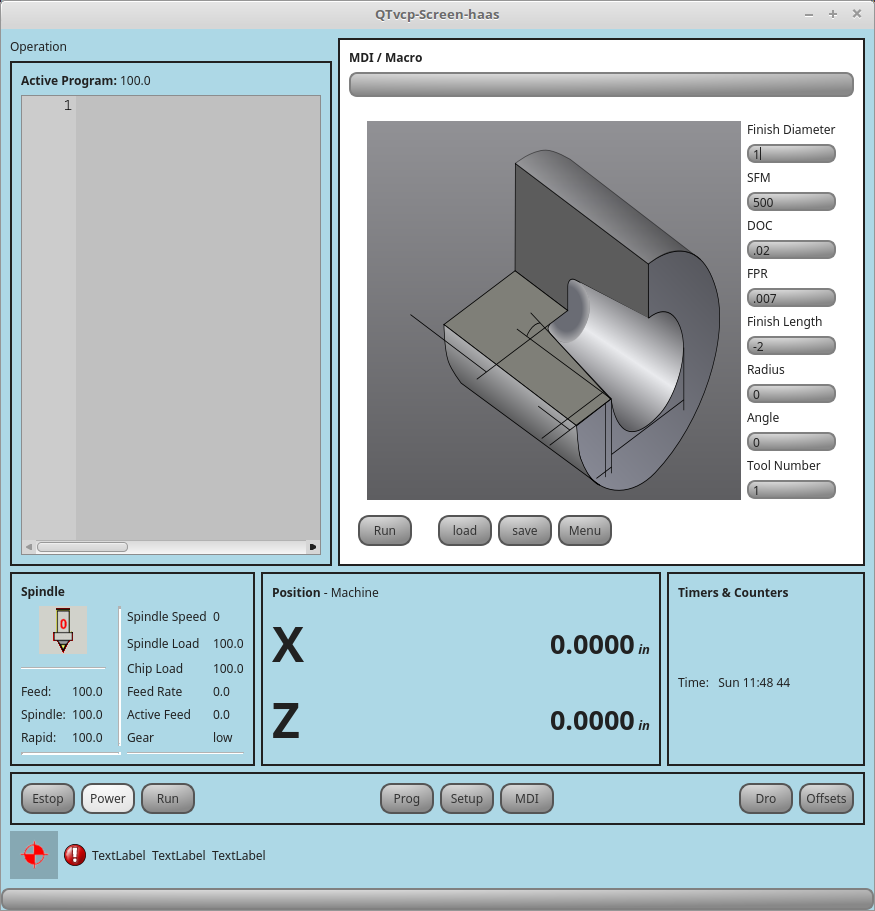The height and width of the screenshot is (911, 875).
Task: Click the right scroll arrow in program view
Action: click(313, 547)
